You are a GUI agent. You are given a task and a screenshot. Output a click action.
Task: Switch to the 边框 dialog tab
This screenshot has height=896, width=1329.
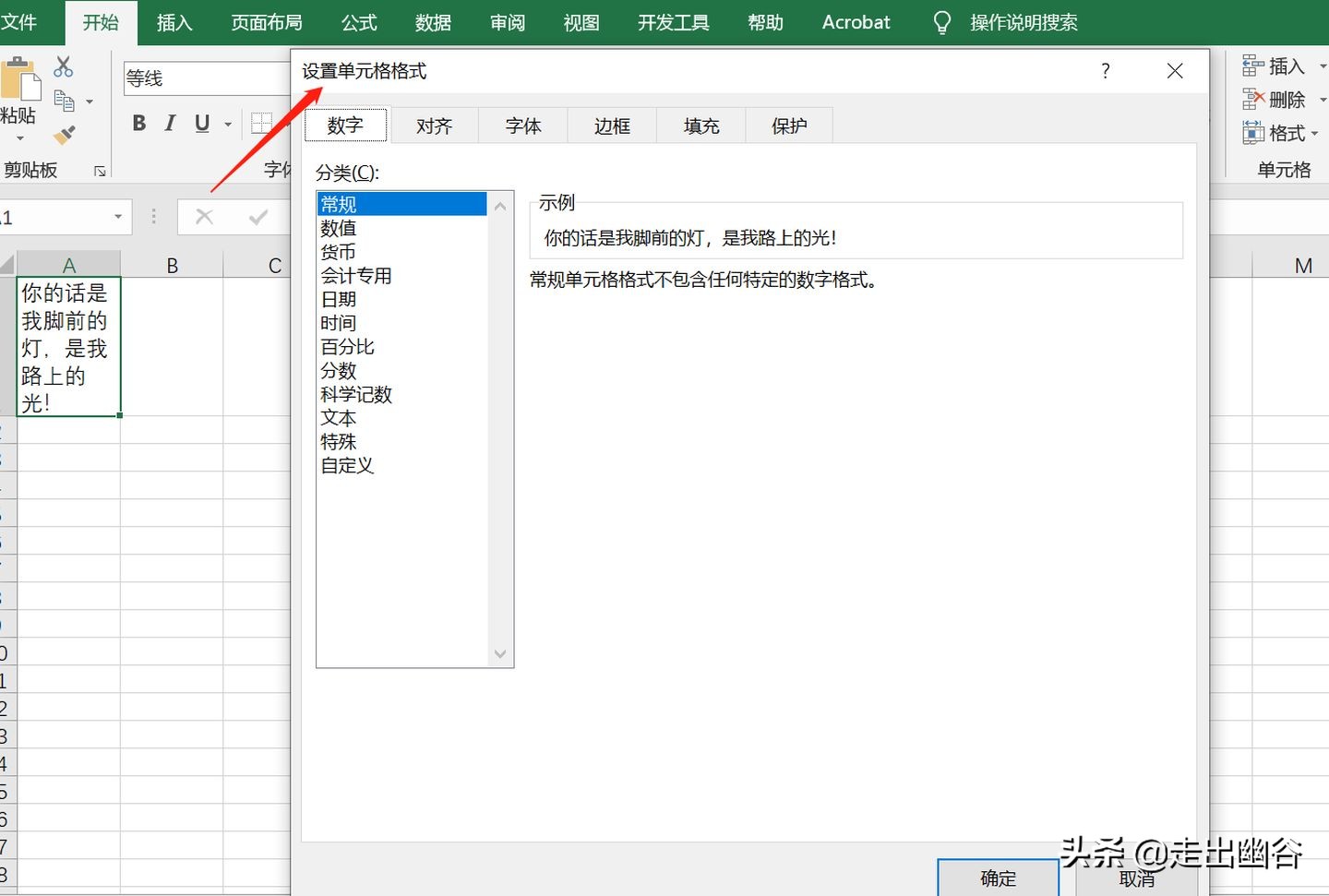tap(612, 125)
